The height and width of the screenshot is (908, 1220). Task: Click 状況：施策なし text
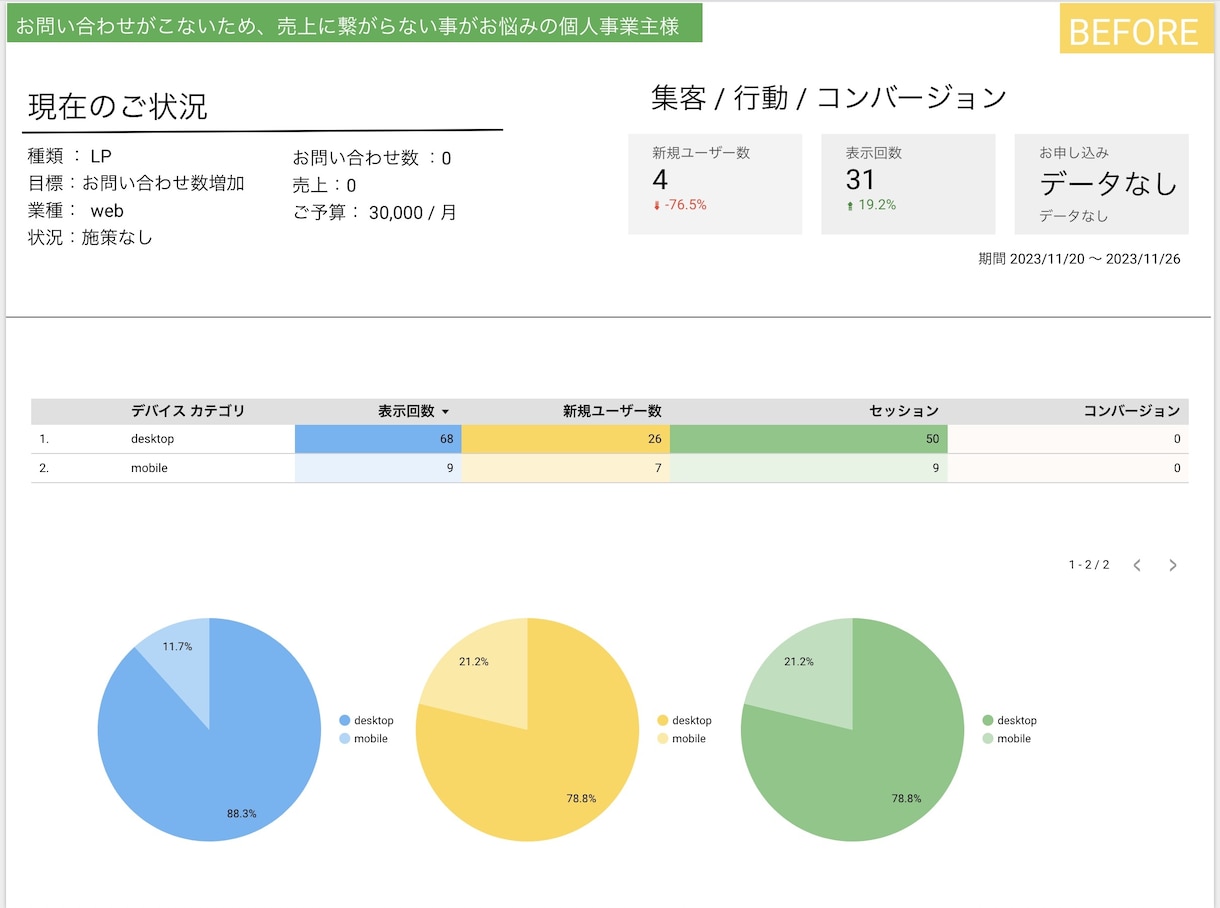(91, 238)
